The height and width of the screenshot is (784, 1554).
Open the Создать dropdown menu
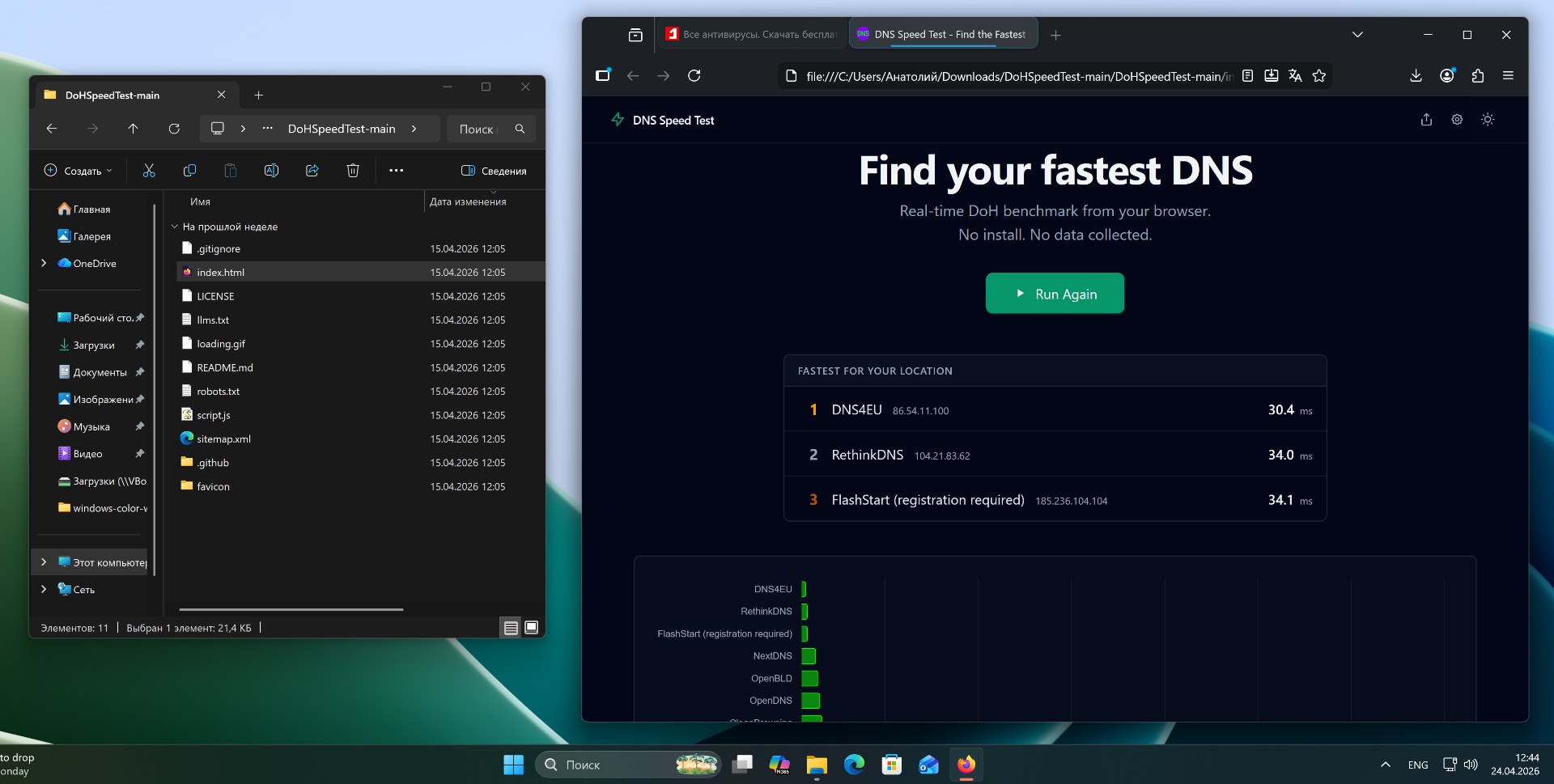tap(79, 171)
